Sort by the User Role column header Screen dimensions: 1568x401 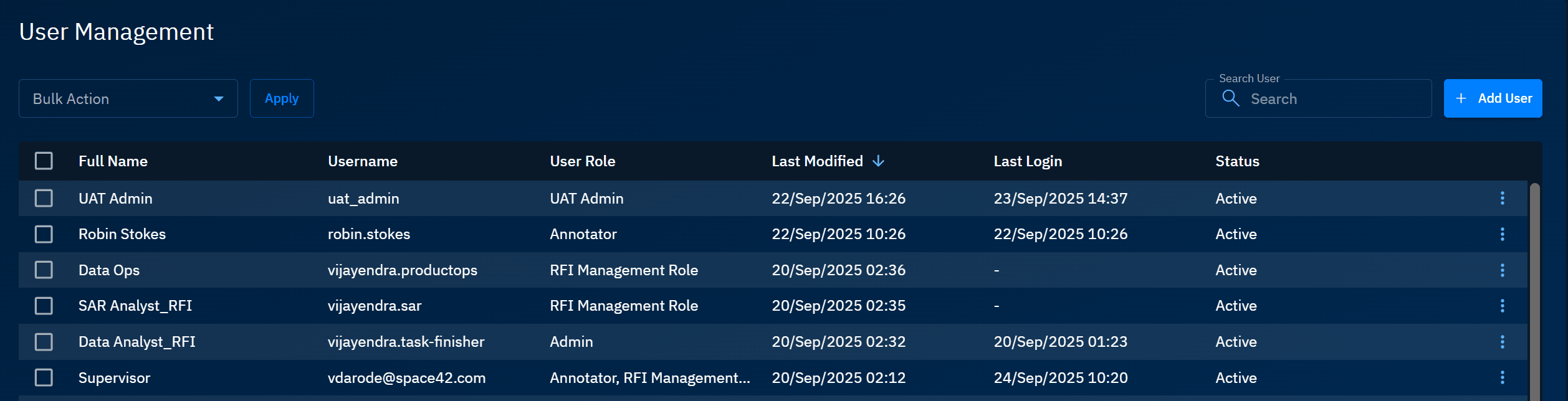point(582,161)
